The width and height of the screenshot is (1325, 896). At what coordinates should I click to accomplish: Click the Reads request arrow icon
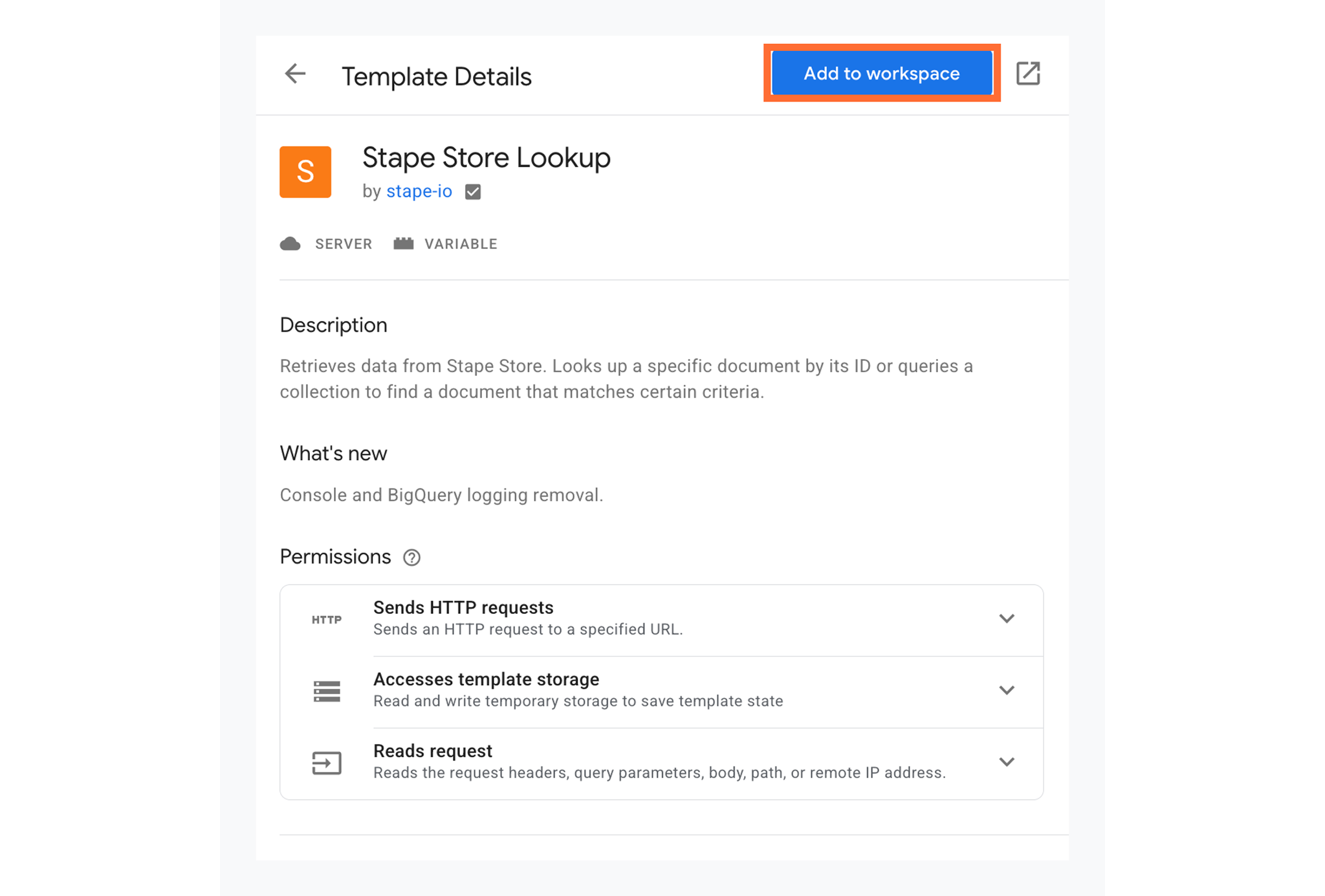tap(327, 763)
